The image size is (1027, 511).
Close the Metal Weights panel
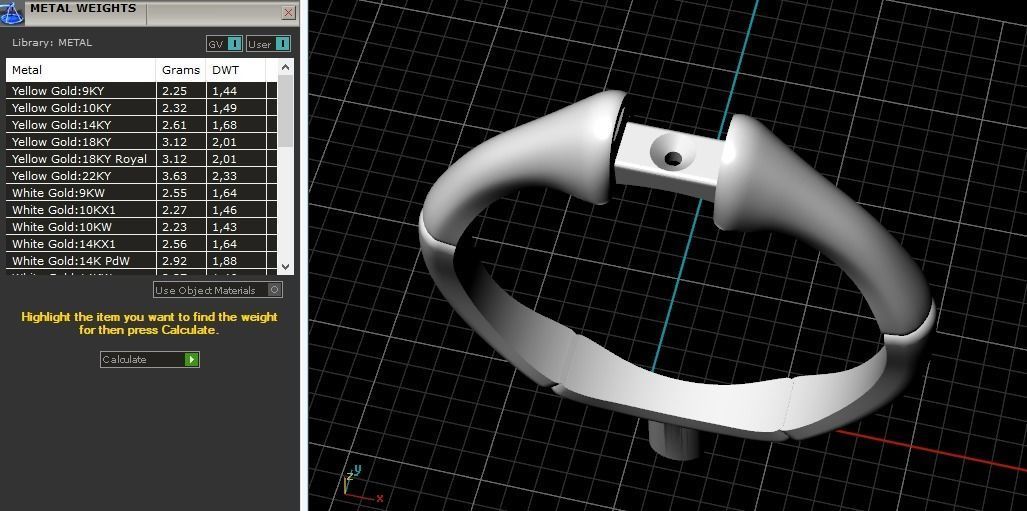[x=288, y=12]
